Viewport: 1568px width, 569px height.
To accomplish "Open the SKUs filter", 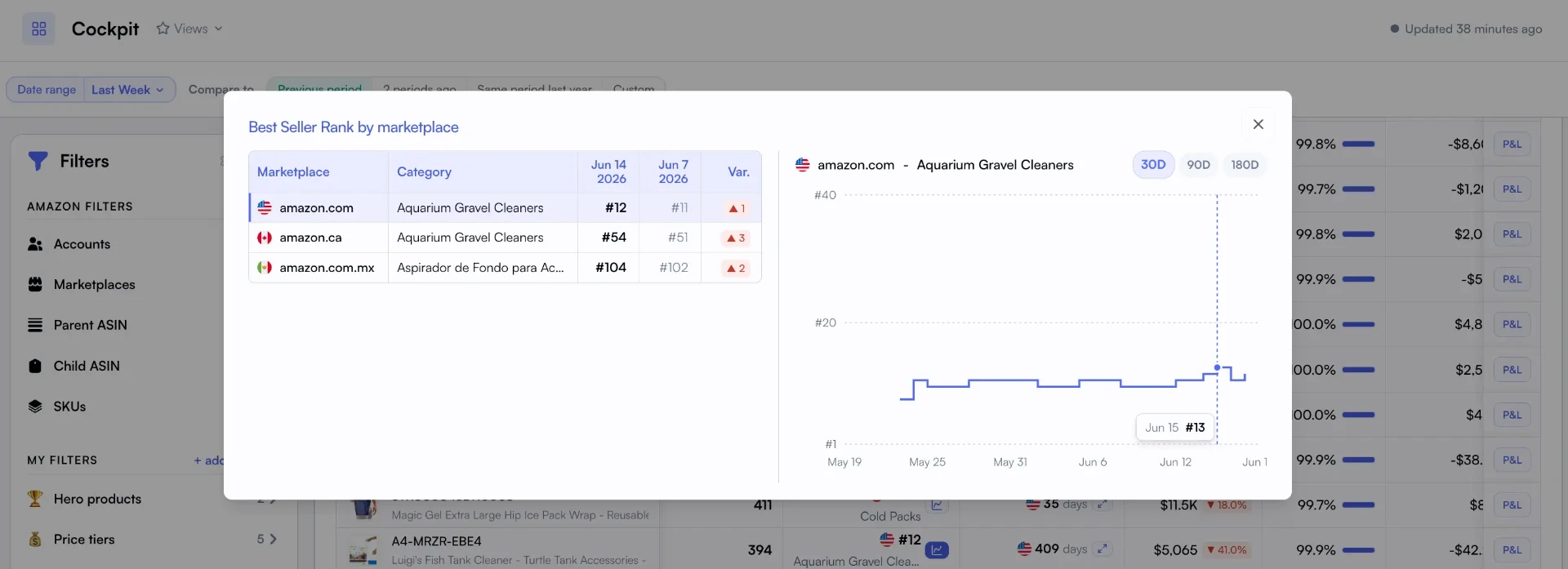I will point(69,407).
